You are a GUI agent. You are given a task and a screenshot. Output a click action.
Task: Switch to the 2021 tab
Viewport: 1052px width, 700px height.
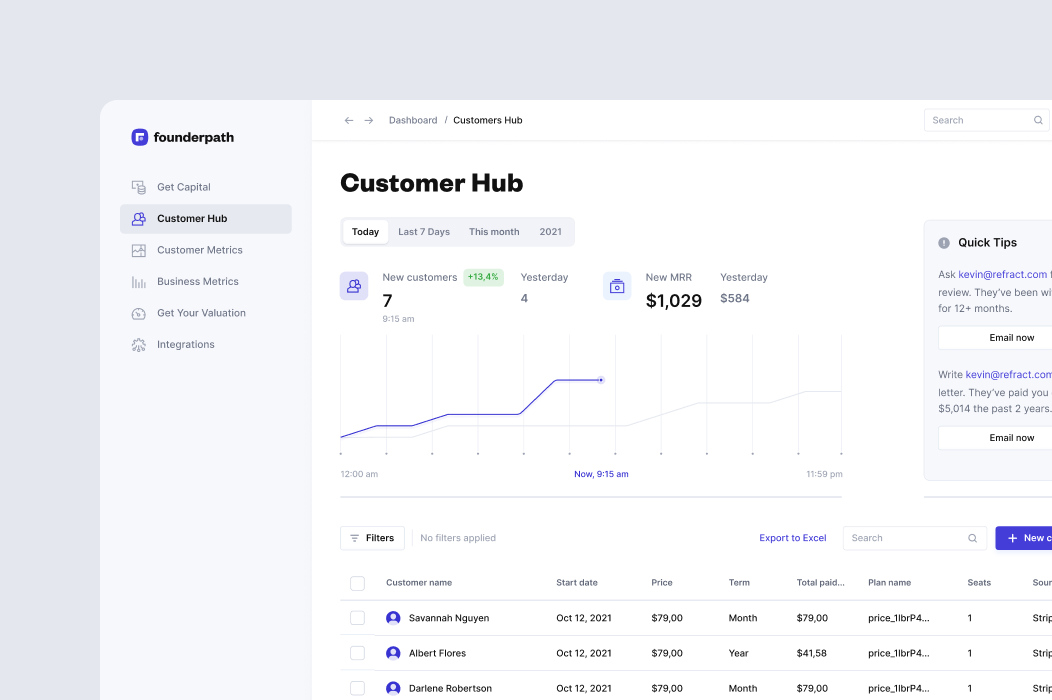point(550,232)
